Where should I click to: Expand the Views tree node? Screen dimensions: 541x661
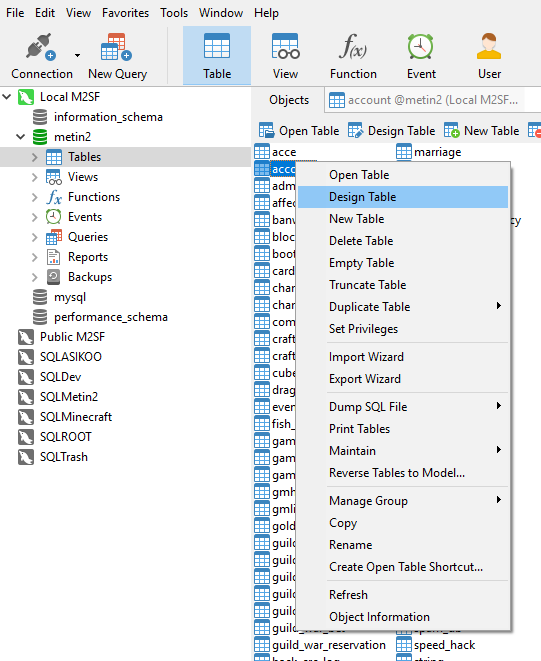(x=34, y=177)
